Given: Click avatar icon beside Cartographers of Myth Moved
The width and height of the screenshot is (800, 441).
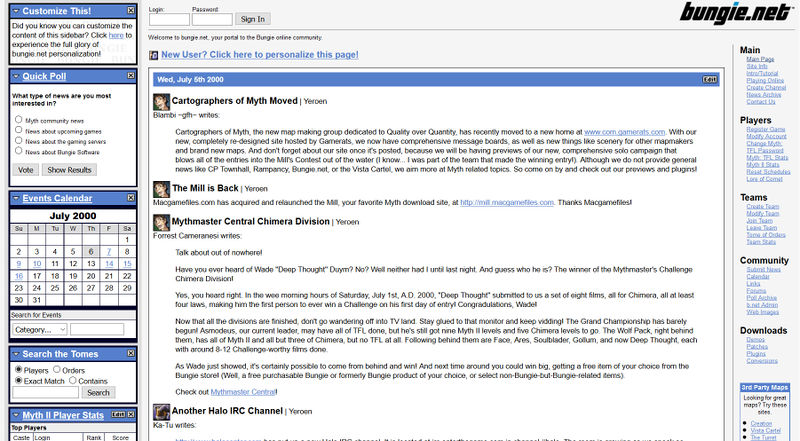Looking at the screenshot, I should tap(161, 102).
